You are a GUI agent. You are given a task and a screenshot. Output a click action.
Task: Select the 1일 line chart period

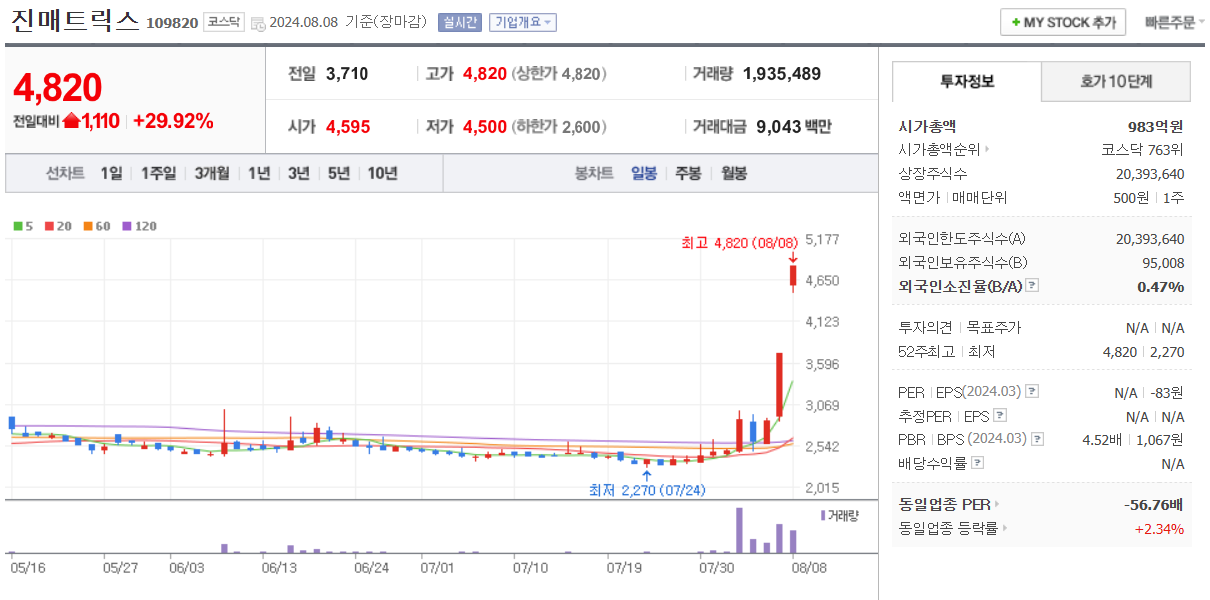pos(111,173)
